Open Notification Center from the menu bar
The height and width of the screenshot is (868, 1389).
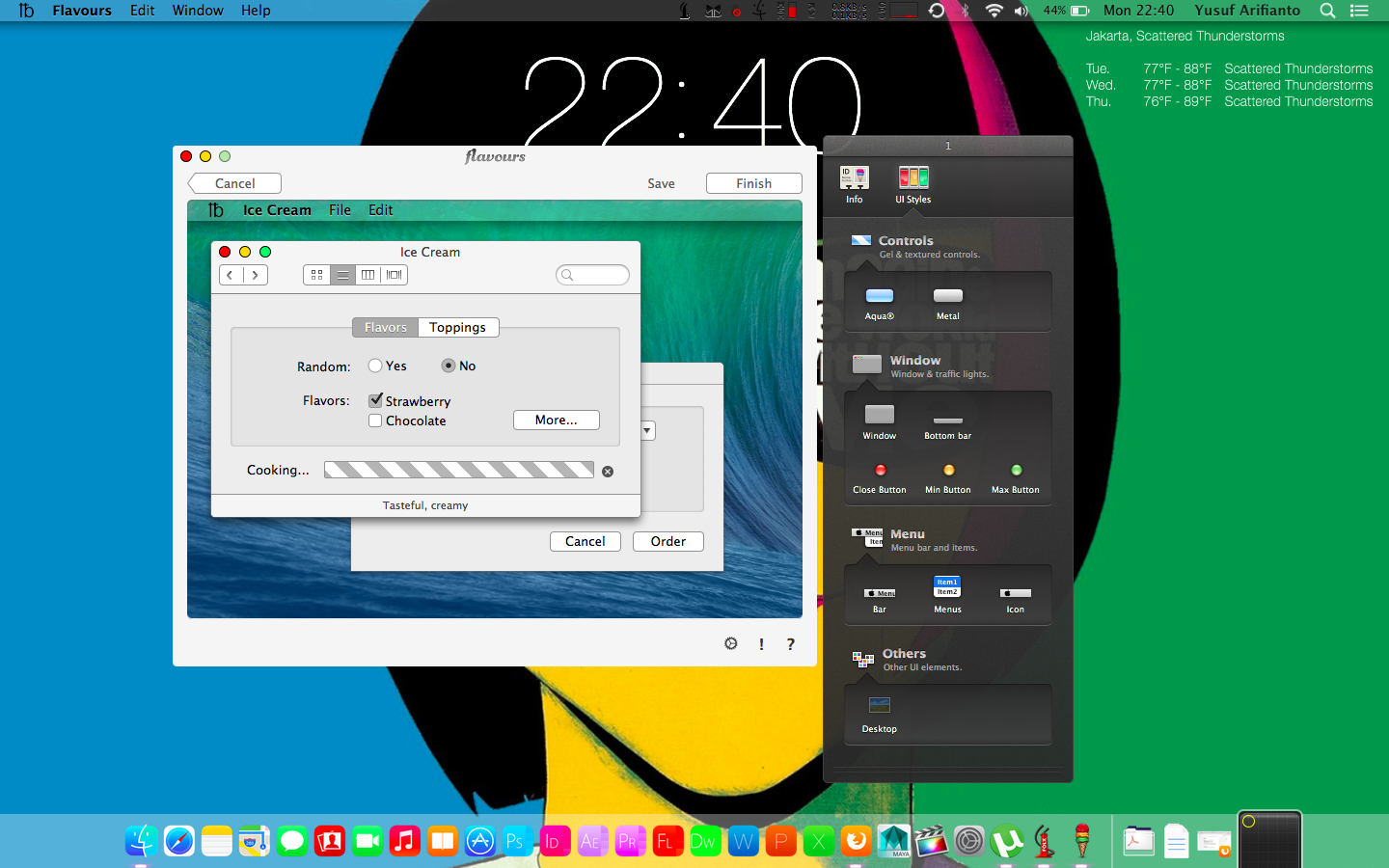click(1359, 11)
